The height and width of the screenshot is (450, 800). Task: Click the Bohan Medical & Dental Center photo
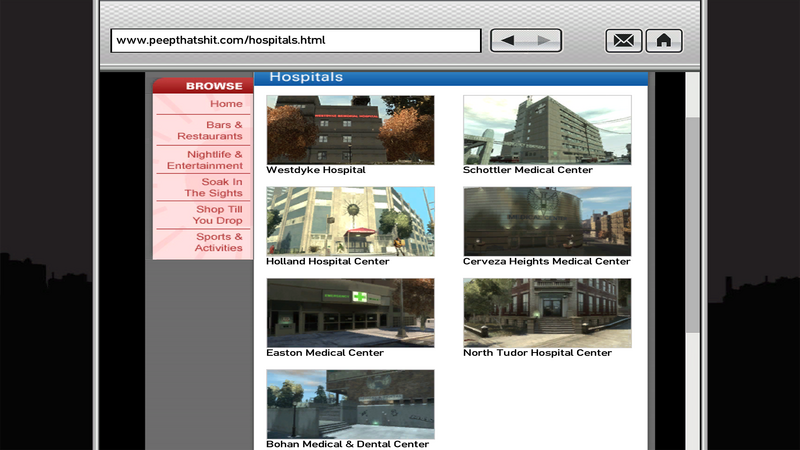point(351,404)
